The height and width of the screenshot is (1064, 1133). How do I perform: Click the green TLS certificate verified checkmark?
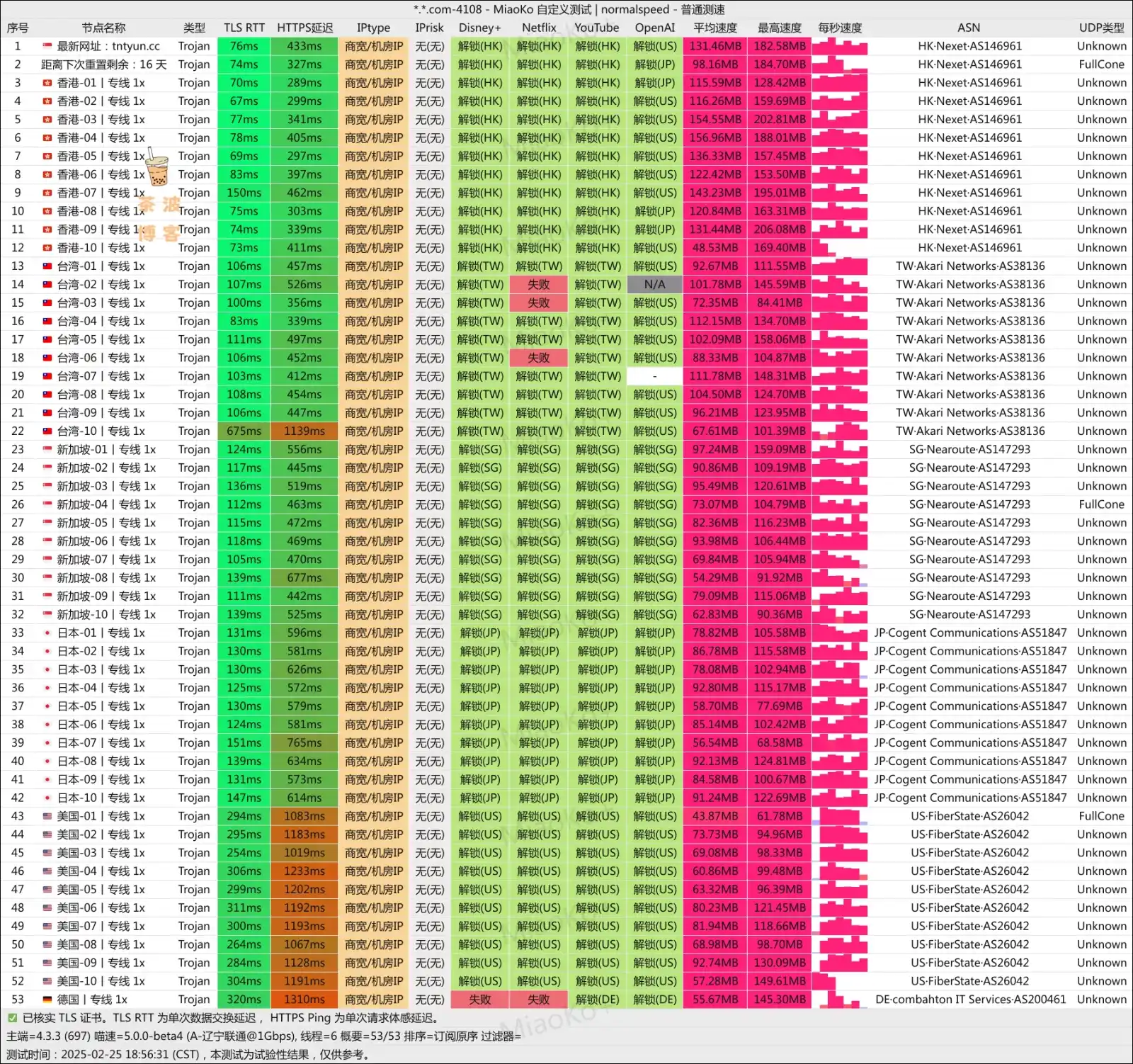tap(12, 1018)
